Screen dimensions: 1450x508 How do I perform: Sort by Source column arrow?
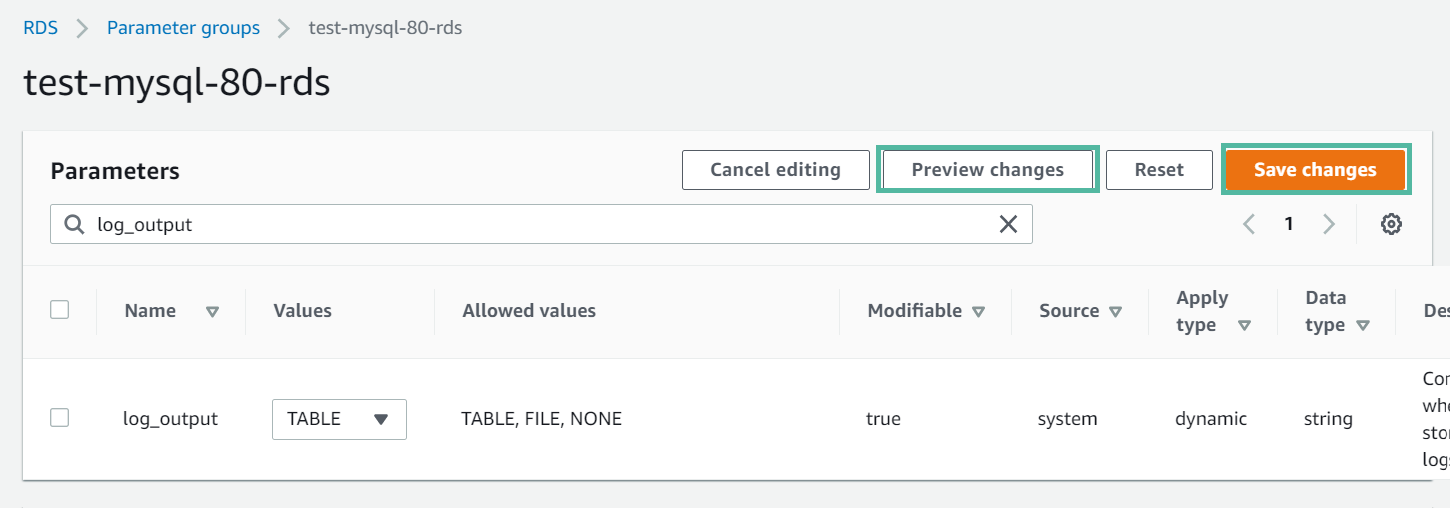click(1115, 311)
